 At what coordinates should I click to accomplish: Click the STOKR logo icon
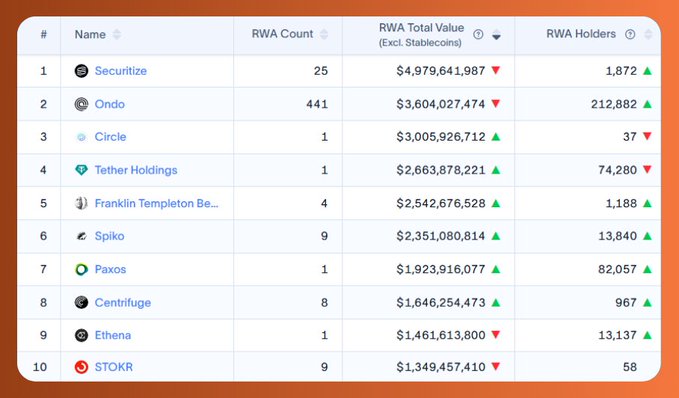click(x=81, y=367)
